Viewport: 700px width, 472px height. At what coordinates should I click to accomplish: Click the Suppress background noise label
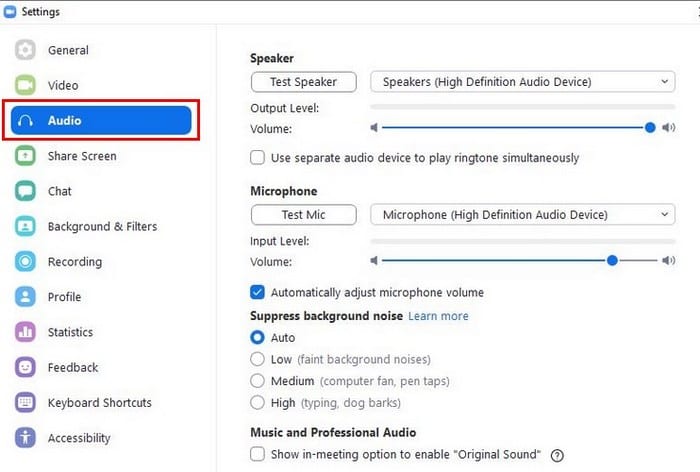point(326,316)
